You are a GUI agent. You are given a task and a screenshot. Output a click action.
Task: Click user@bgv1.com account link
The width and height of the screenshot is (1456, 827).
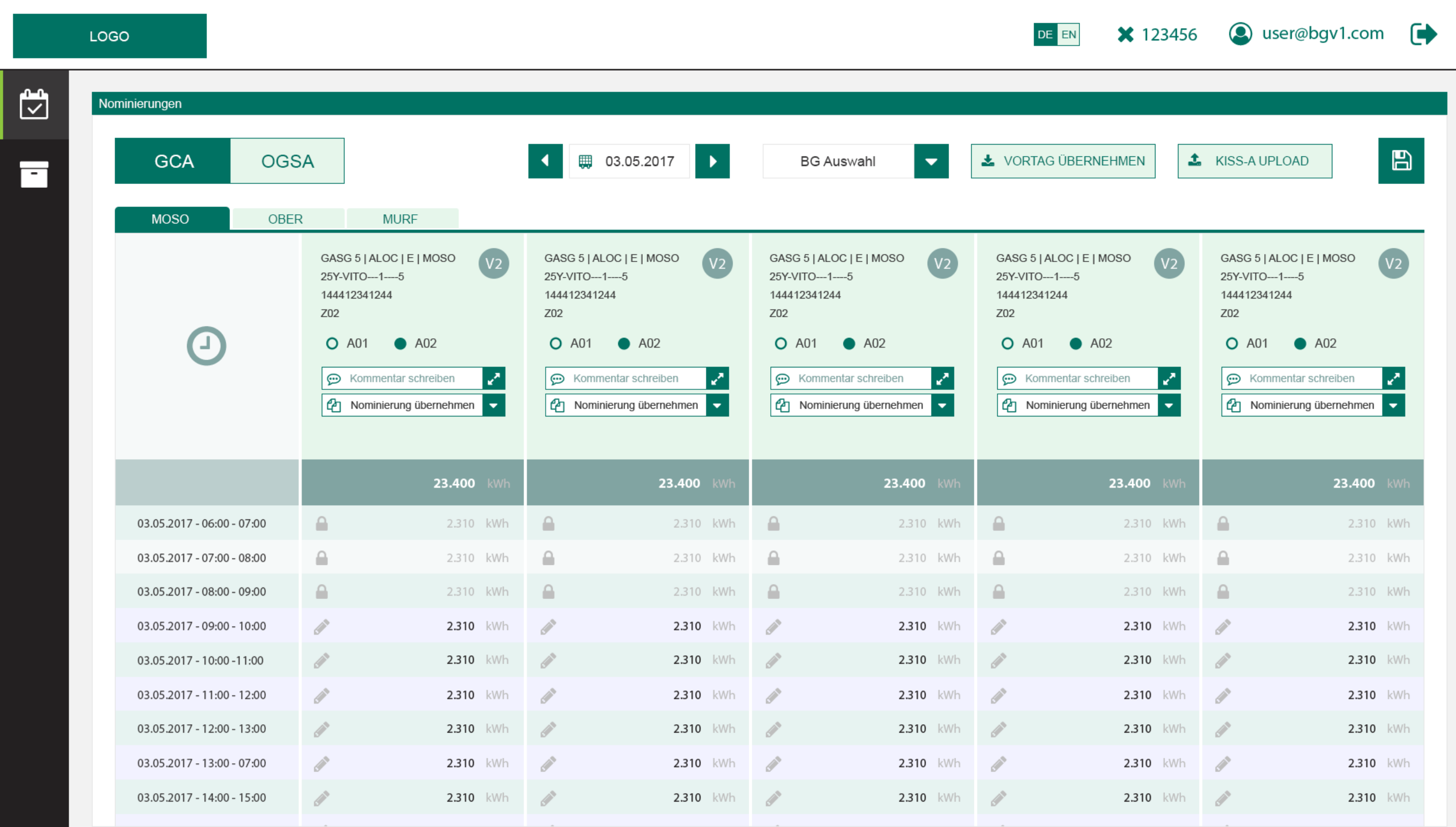[x=1323, y=33]
